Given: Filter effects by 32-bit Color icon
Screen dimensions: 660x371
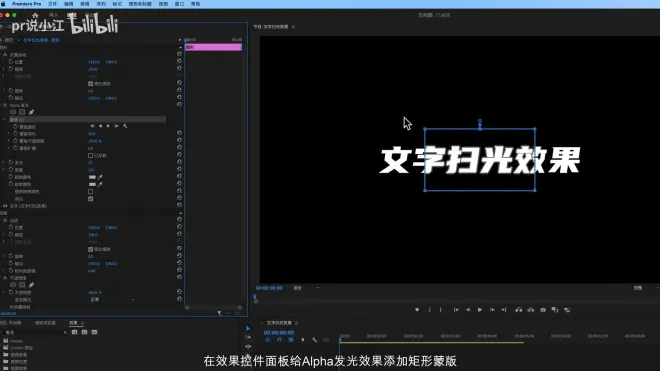Looking at the screenshot, I should 84,332.
